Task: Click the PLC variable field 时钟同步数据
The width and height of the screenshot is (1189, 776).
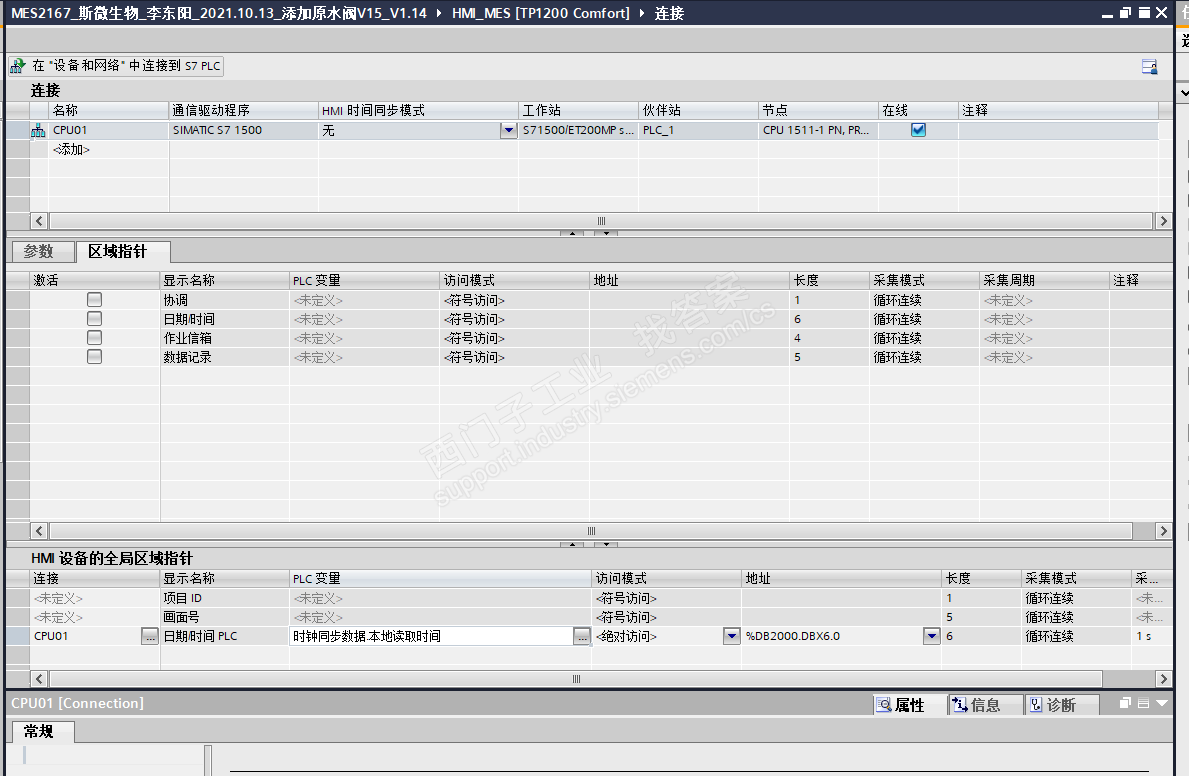Action: click(x=431, y=636)
